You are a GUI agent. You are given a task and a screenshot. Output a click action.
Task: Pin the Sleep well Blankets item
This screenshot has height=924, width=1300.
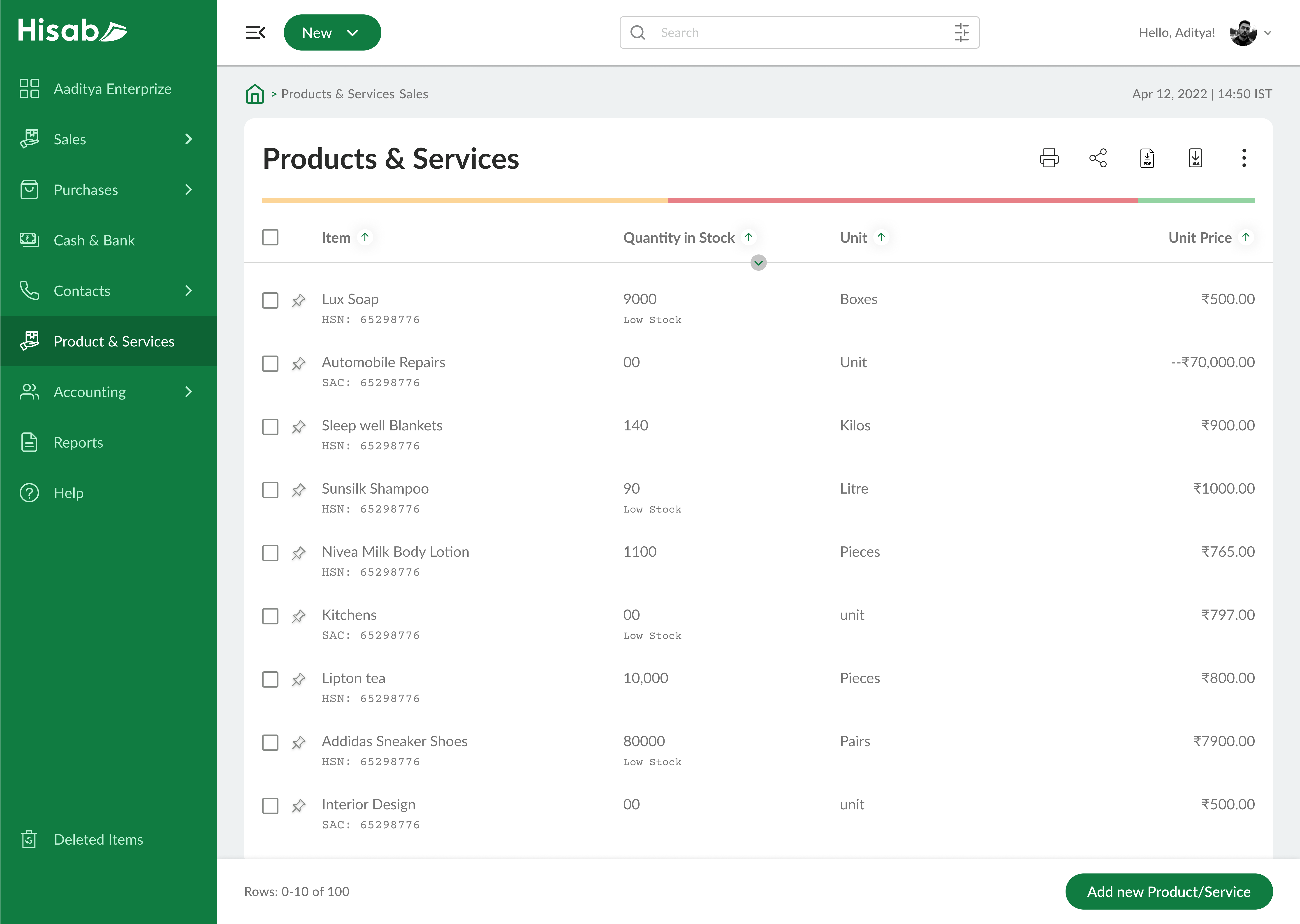tap(299, 427)
